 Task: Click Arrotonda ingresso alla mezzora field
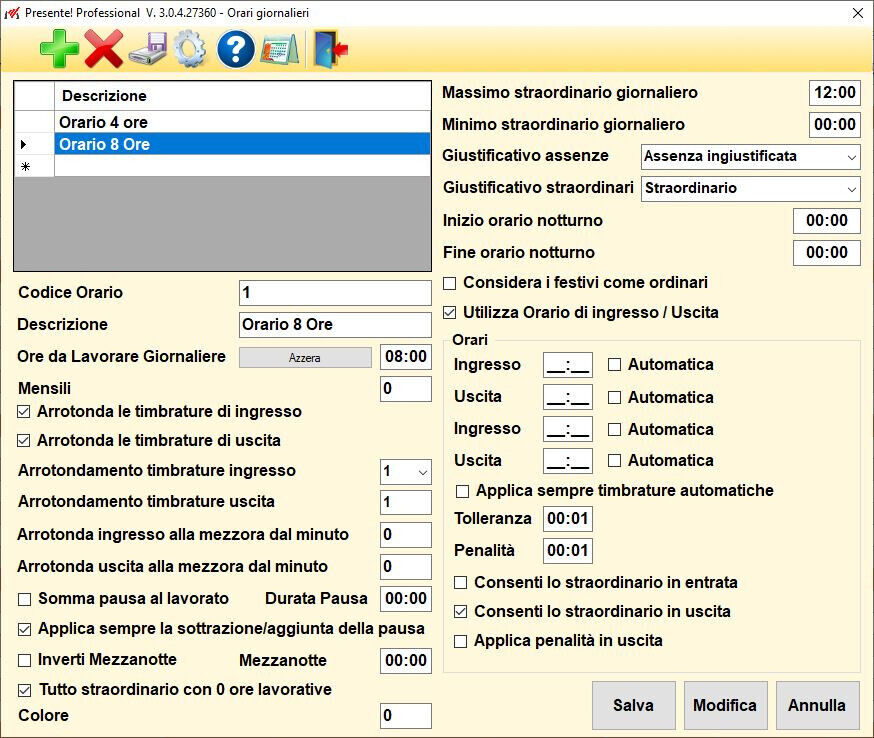(405, 535)
